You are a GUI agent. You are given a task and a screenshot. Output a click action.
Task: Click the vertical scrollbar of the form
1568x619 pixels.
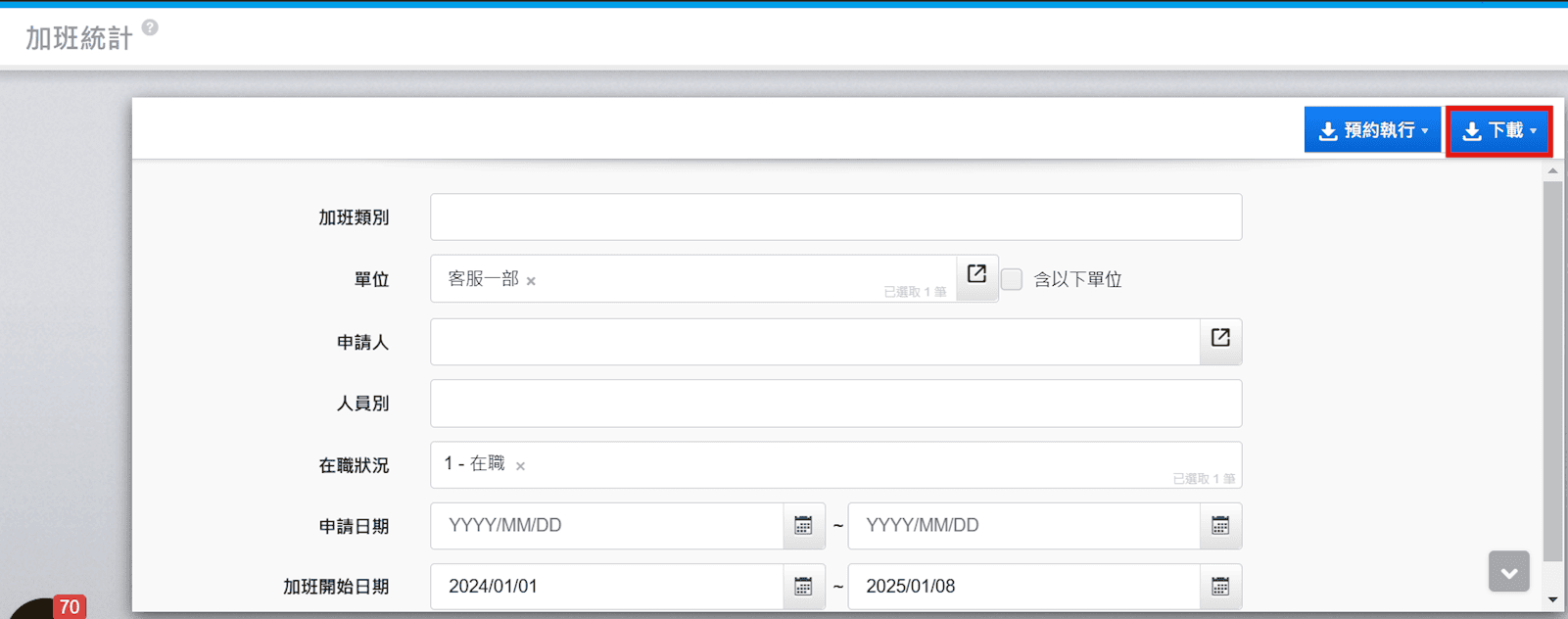pos(1552,372)
